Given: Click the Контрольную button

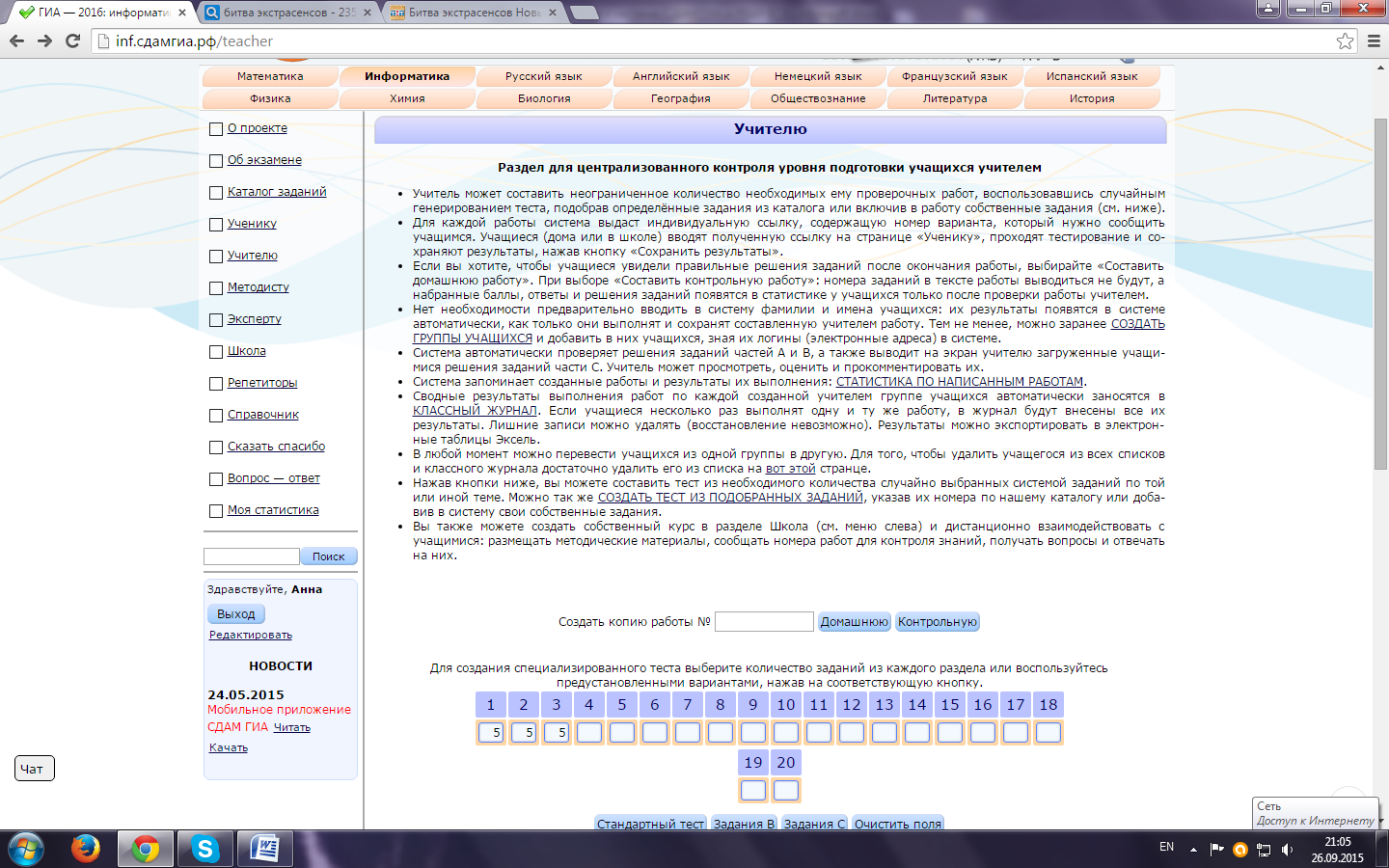Looking at the screenshot, I should [938, 622].
